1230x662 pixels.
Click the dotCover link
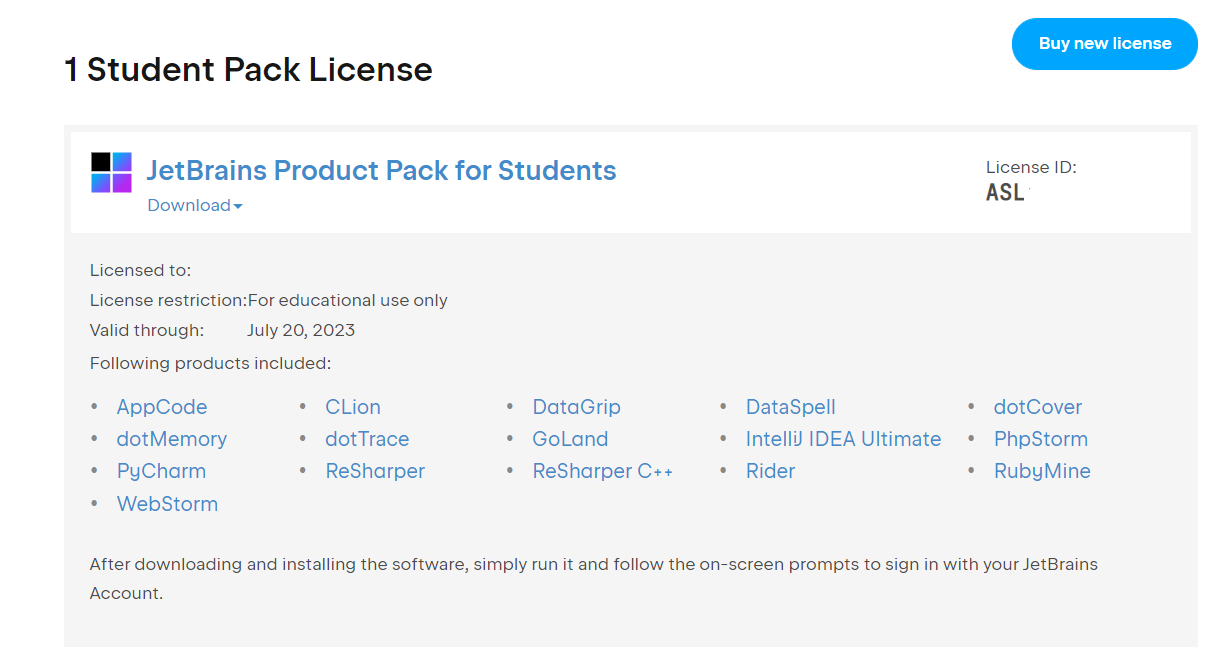[1037, 407]
